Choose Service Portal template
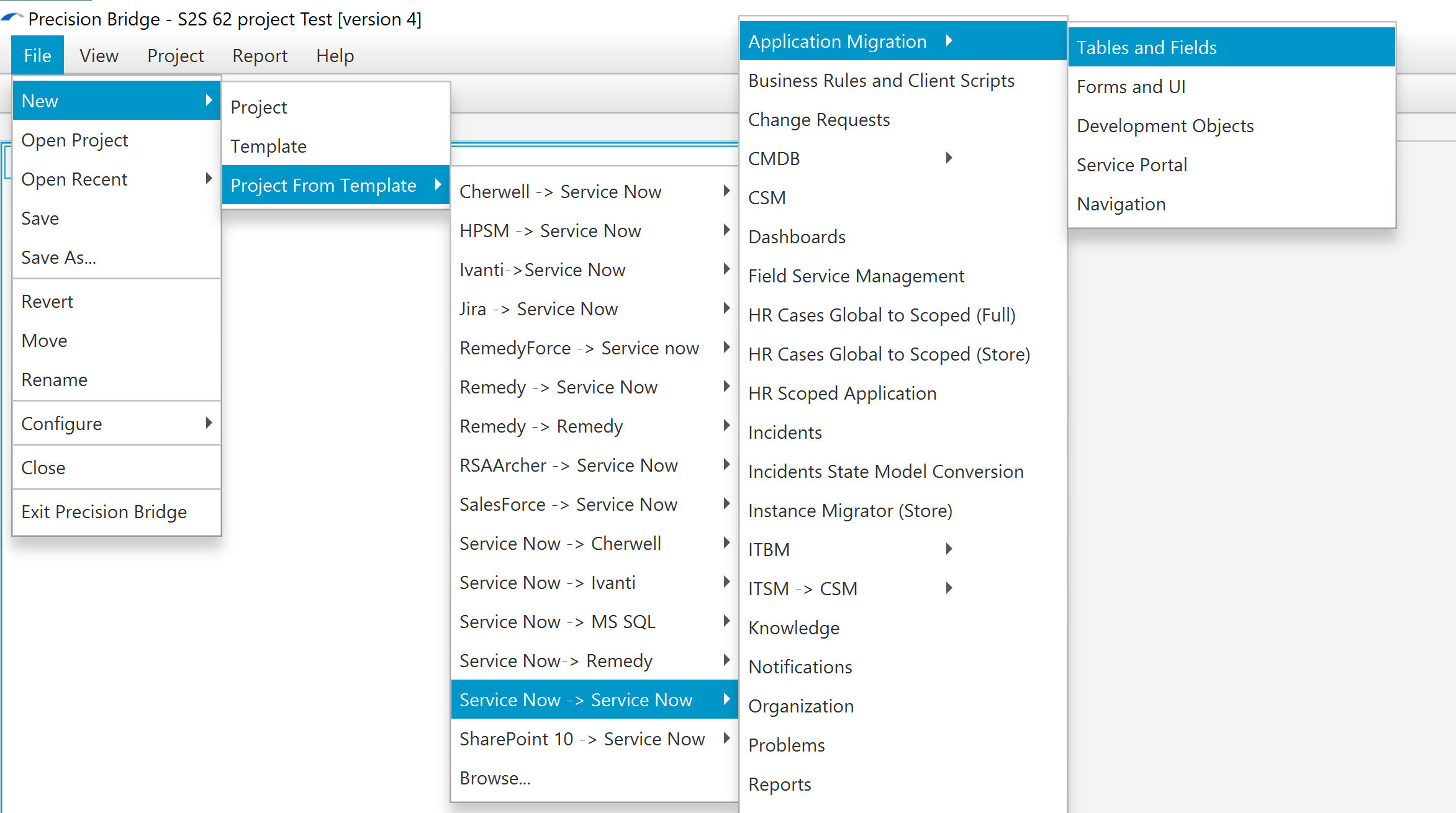 tap(1232, 164)
